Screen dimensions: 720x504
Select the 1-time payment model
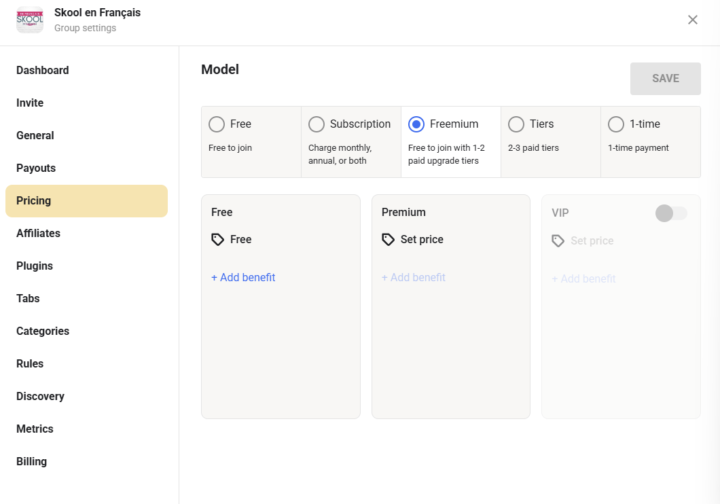click(616, 124)
